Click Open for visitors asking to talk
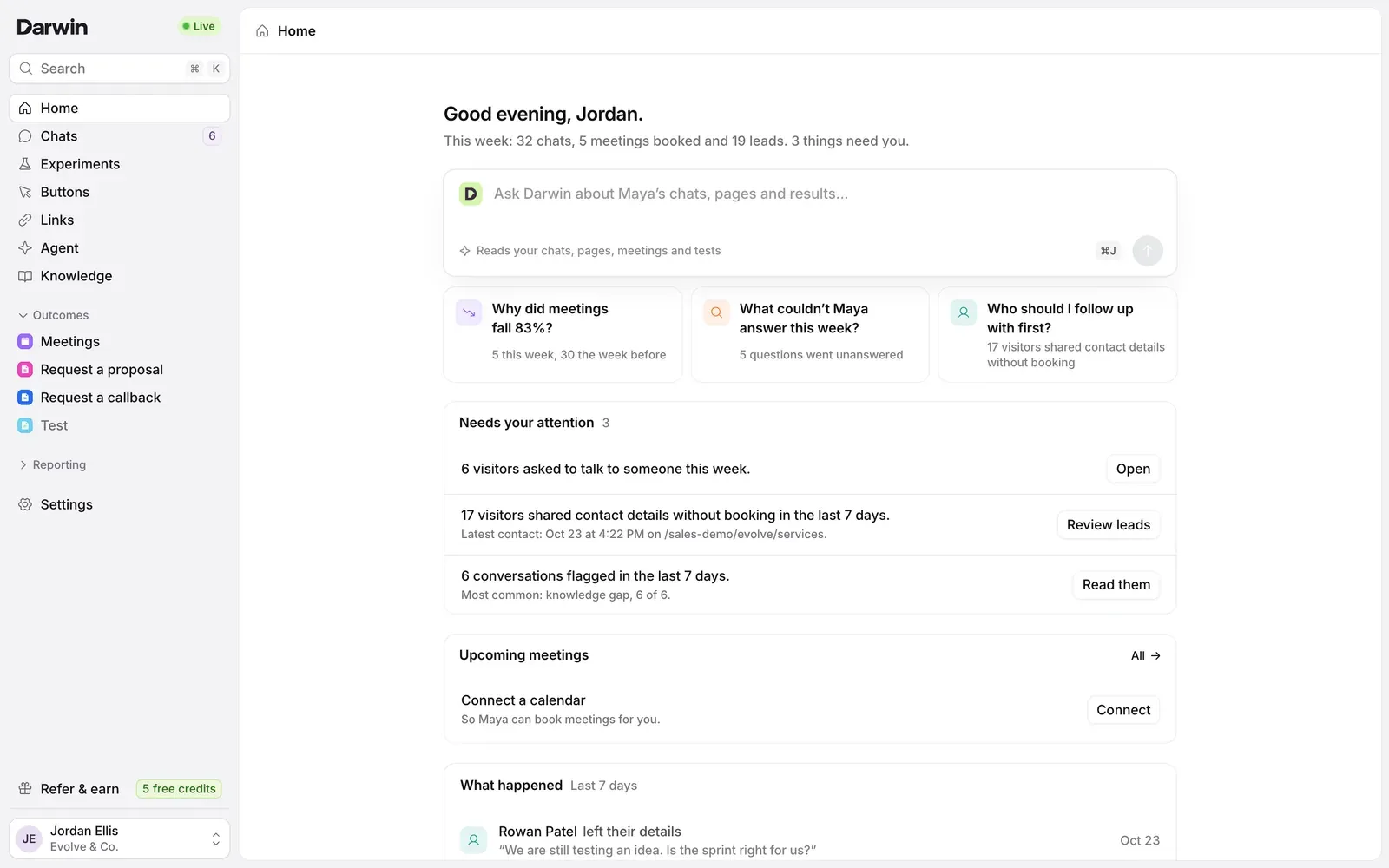1389x868 pixels. point(1133,469)
